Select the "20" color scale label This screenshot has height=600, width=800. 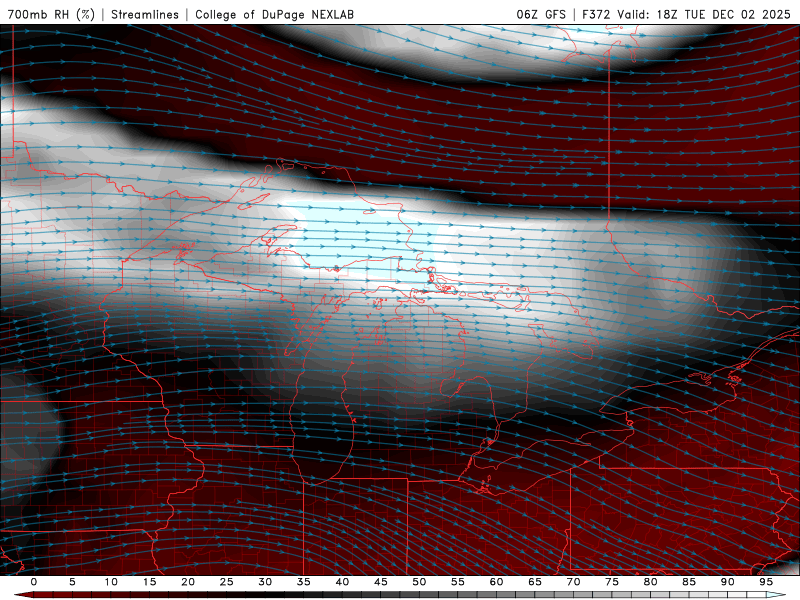[x=188, y=582]
